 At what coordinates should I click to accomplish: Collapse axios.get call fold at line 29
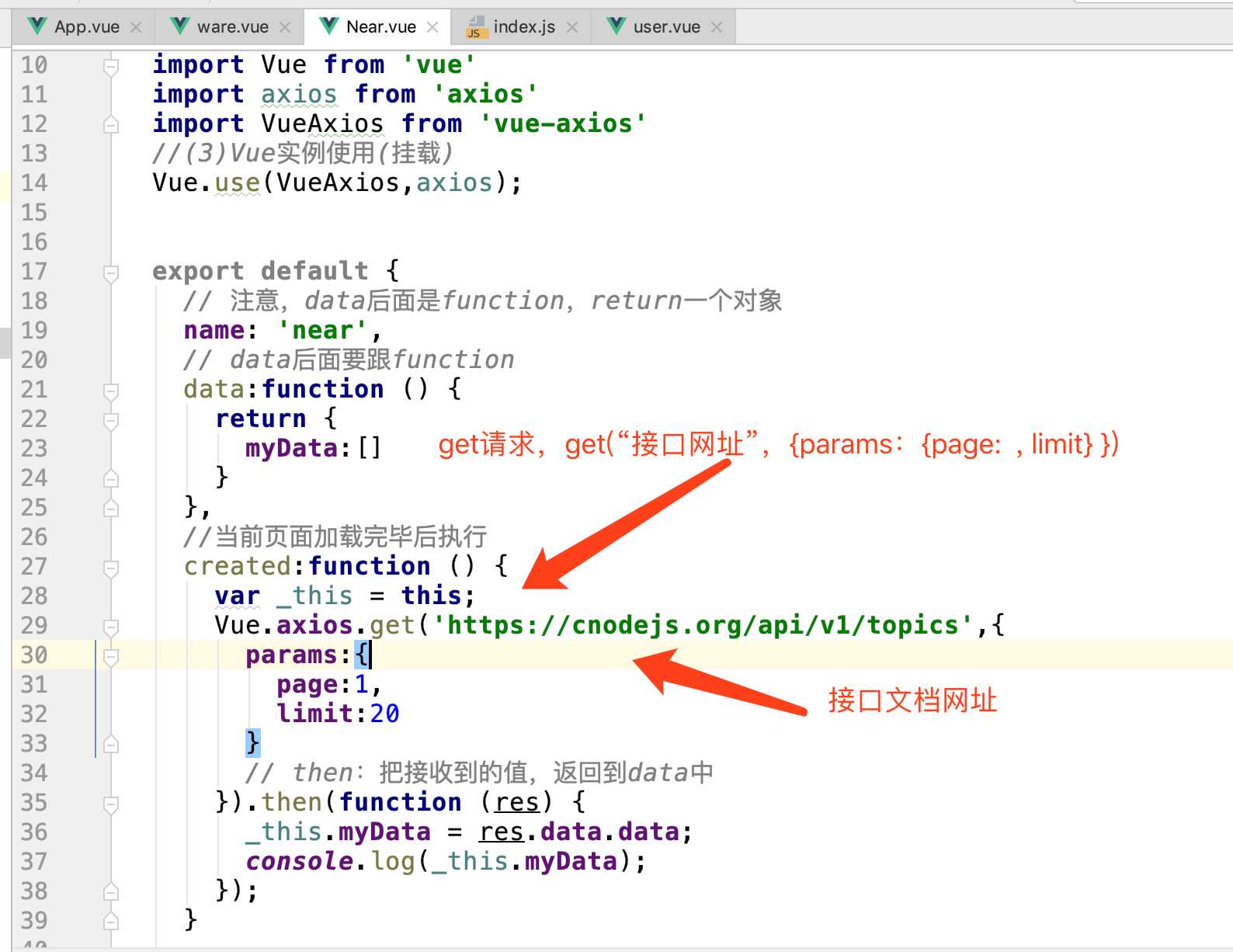(x=111, y=627)
